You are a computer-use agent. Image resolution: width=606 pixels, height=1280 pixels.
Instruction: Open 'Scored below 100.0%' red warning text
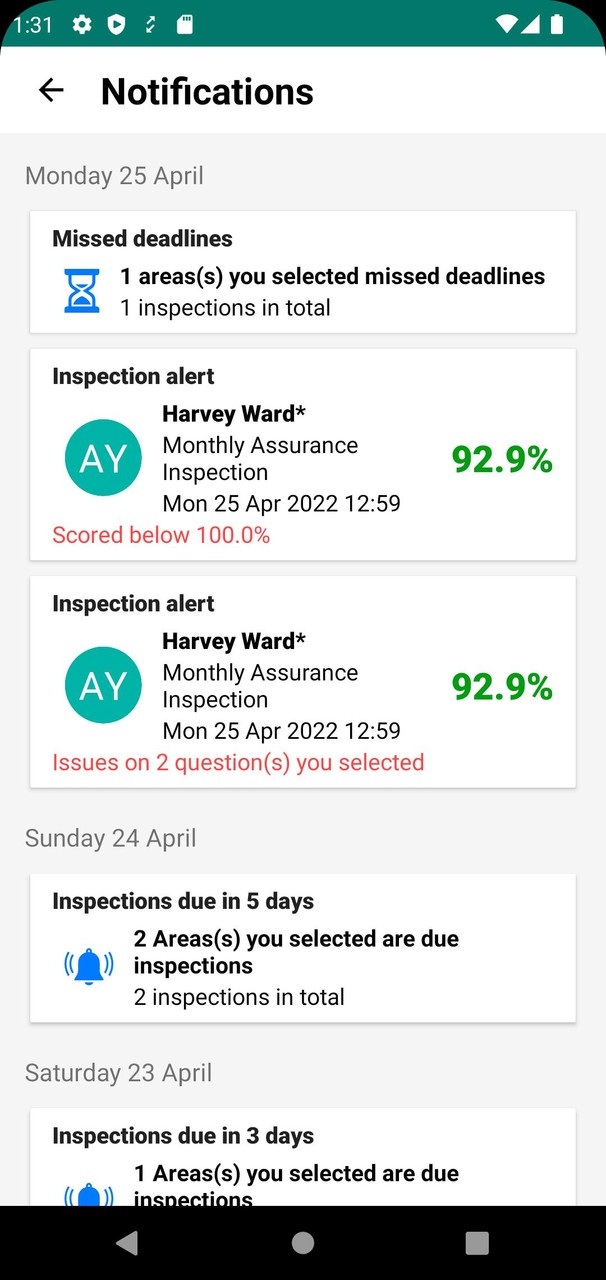pyautogui.click(x=161, y=535)
